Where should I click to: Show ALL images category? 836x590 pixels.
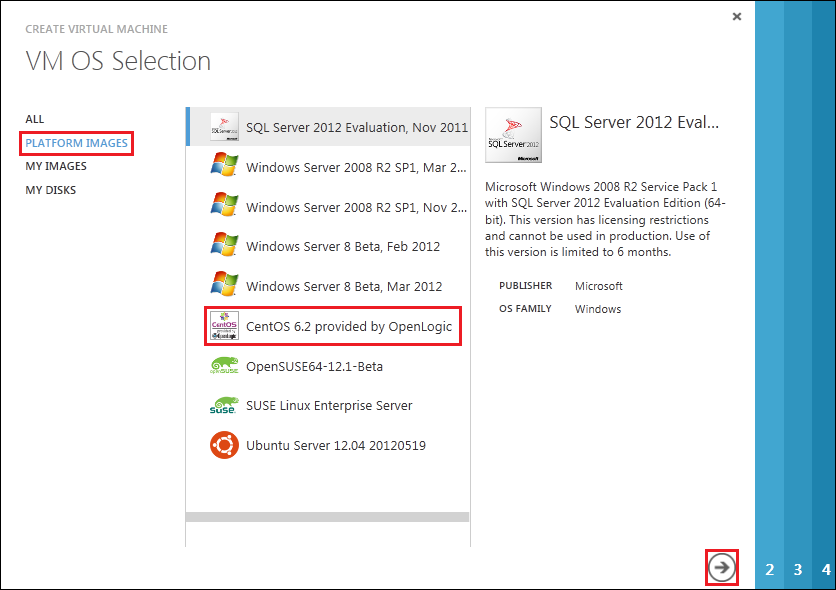[35, 119]
